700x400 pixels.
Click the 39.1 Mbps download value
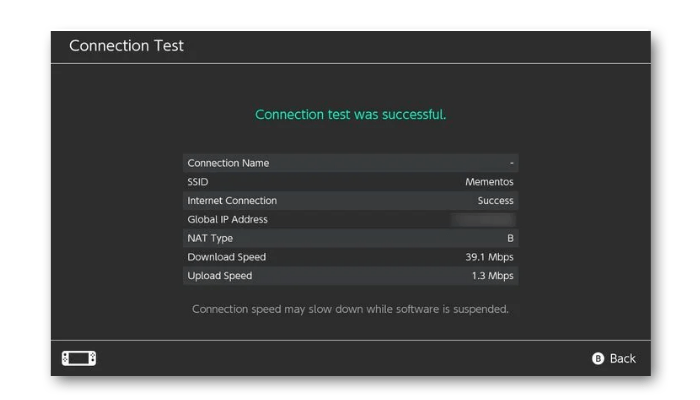(489, 257)
